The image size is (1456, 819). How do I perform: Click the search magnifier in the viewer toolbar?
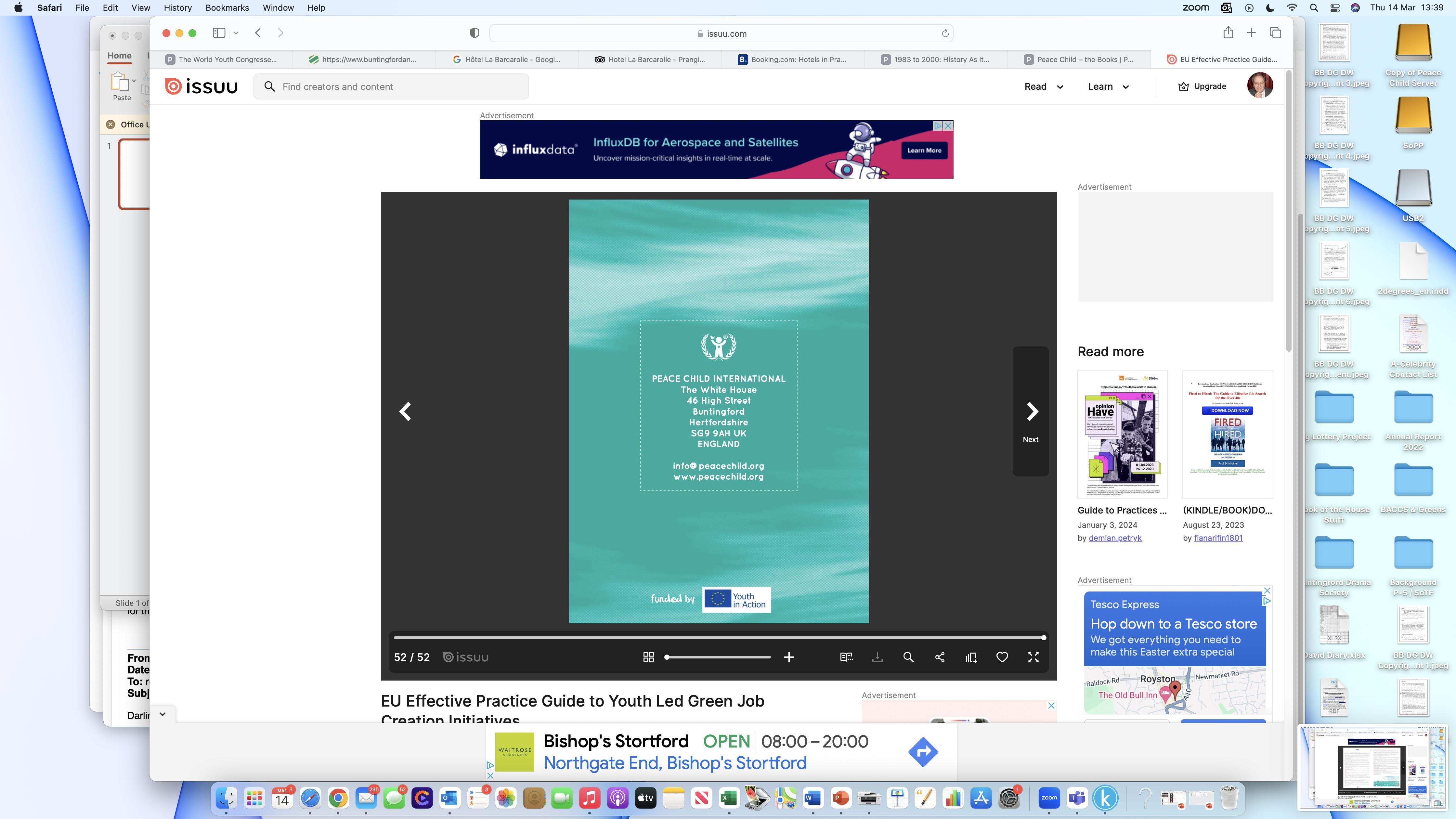coord(908,657)
